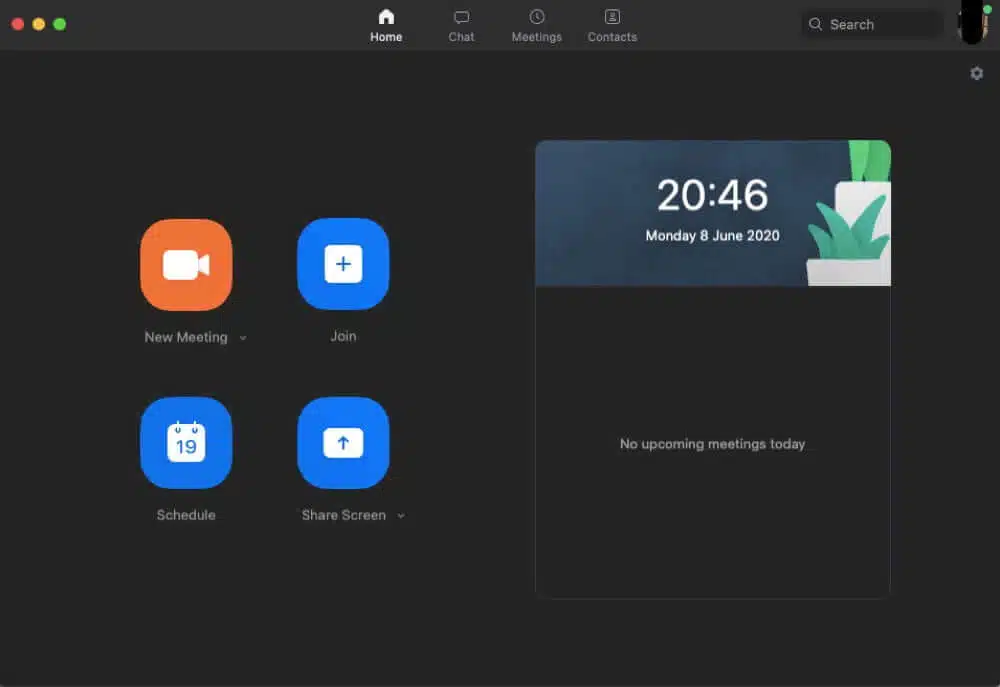Click the magnifying glass in the search bar

click(815, 24)
